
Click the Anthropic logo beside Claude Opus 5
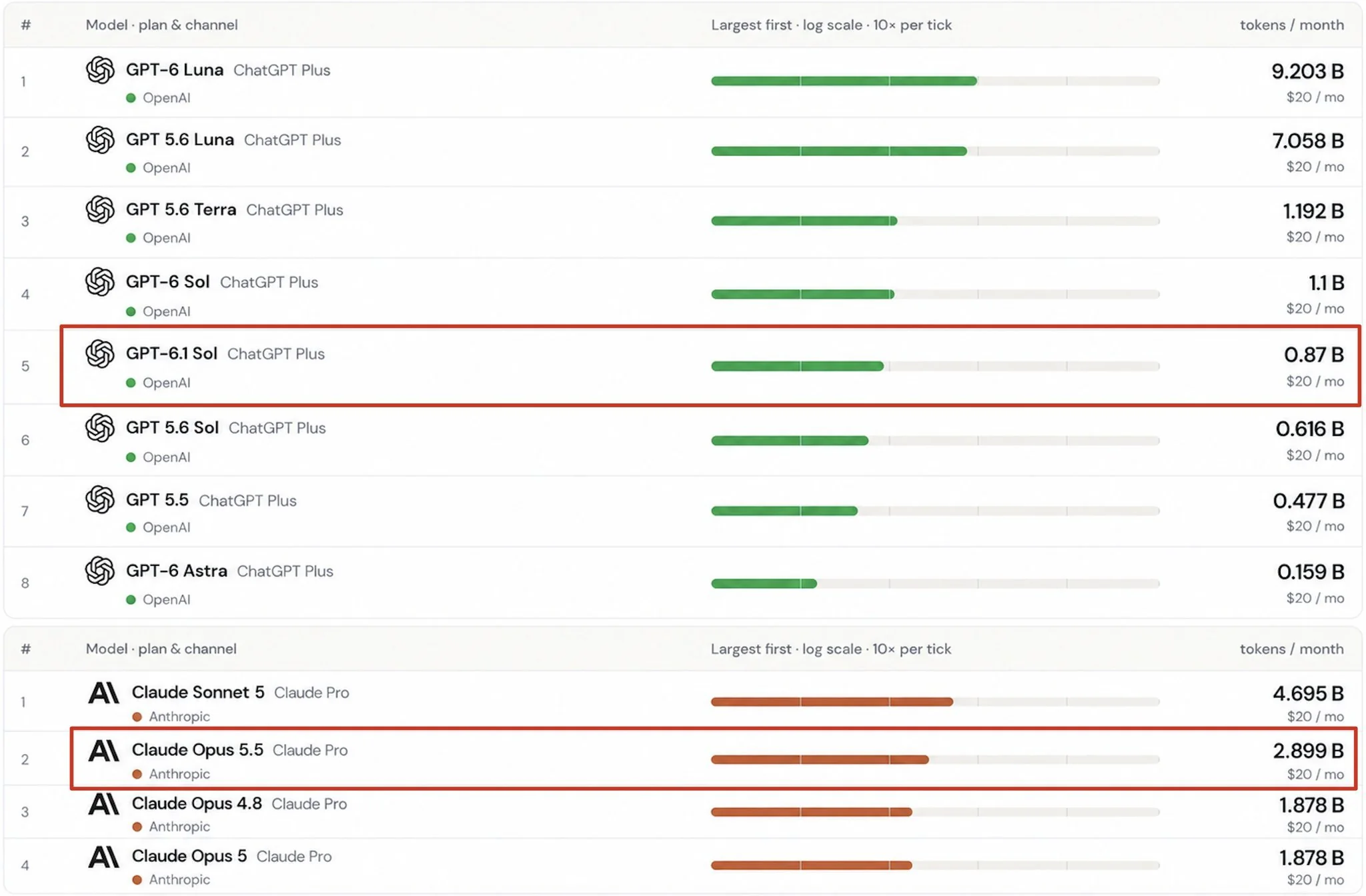tap(103, 856)
